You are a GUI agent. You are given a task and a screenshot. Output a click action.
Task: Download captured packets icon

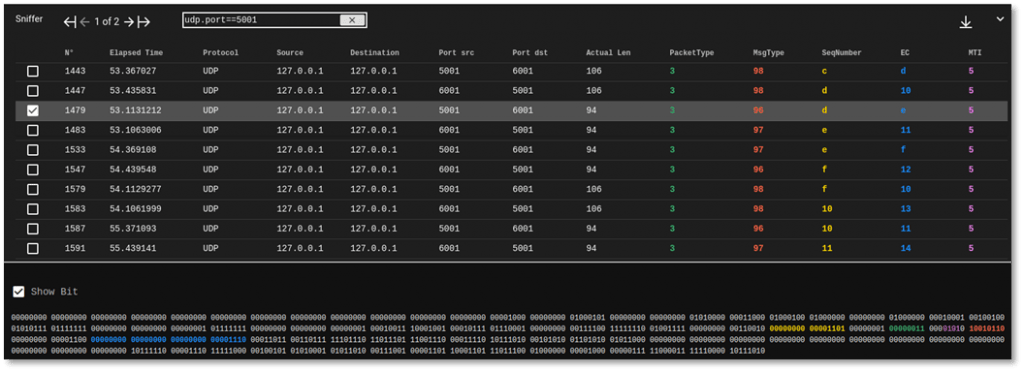[965, 22]
